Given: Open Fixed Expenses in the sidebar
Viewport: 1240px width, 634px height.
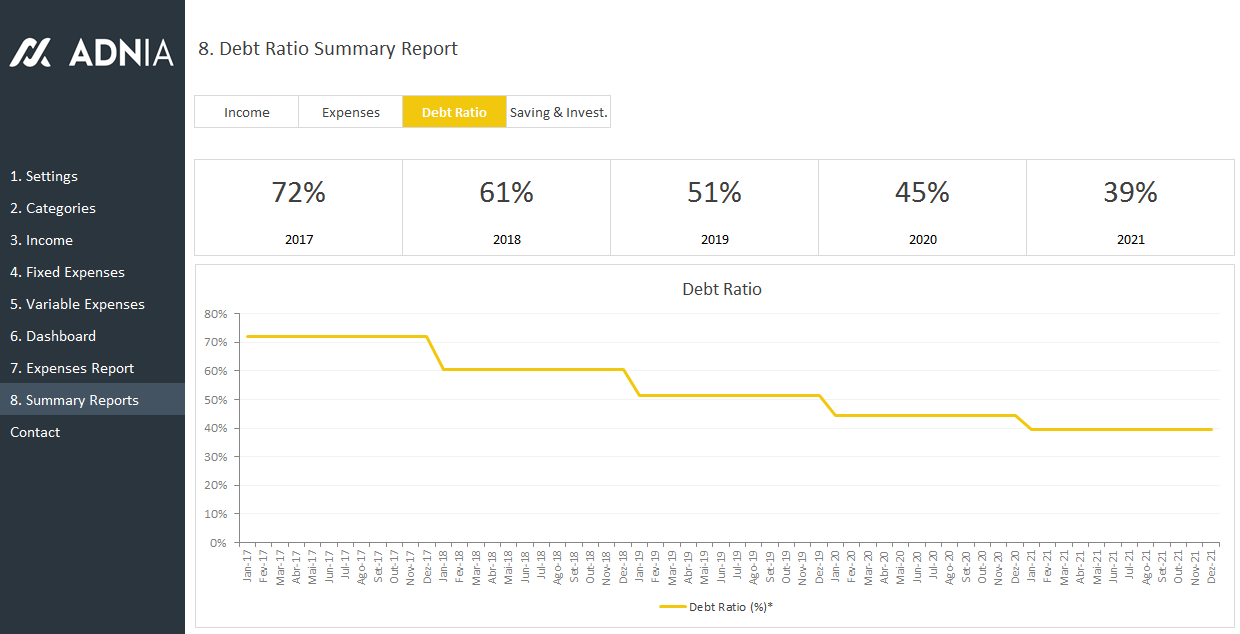Looking at the screenshot, I should point(67,272).
